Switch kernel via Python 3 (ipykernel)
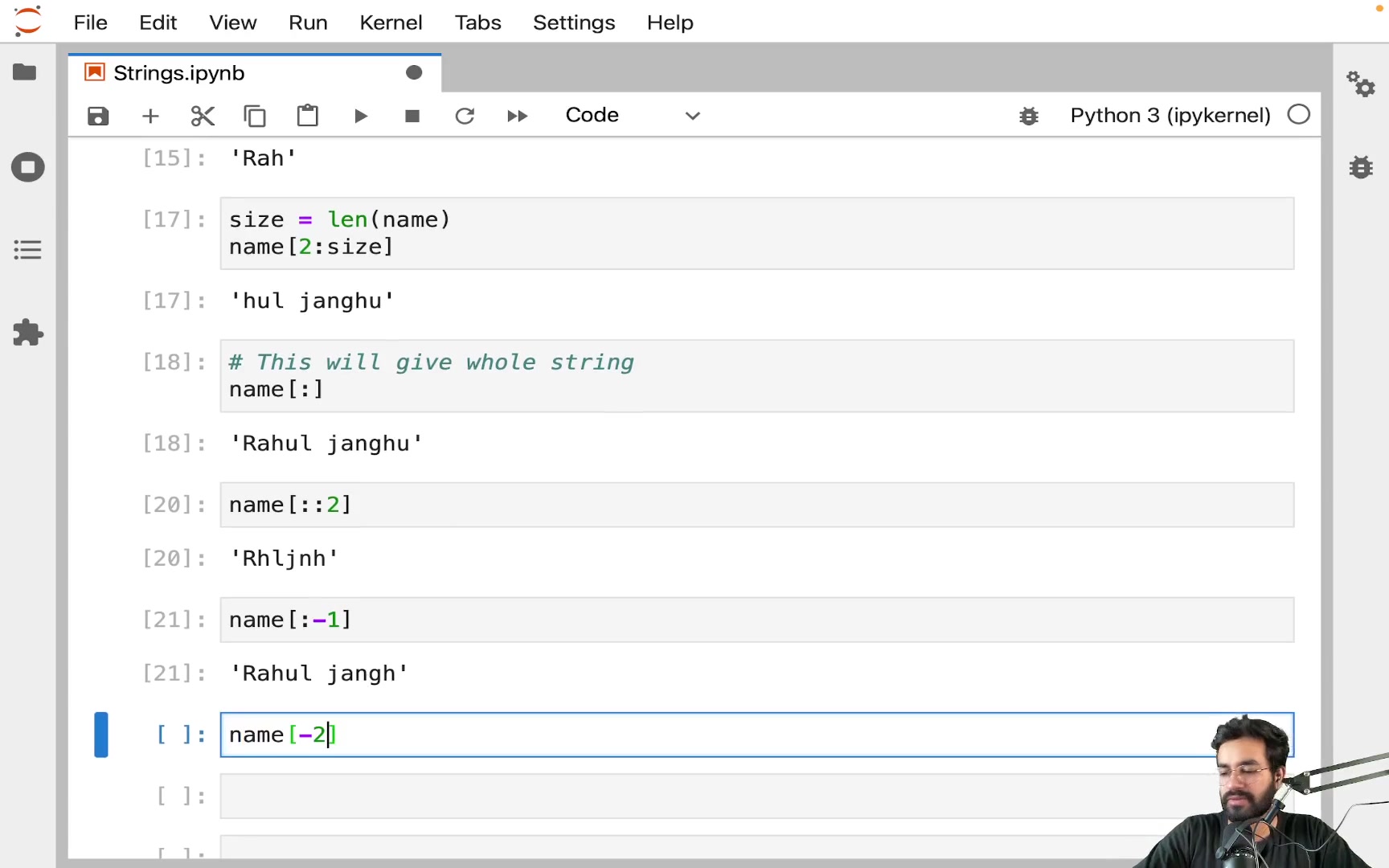Screen dimensions: 1389x868 click(x=1170, y=115)
